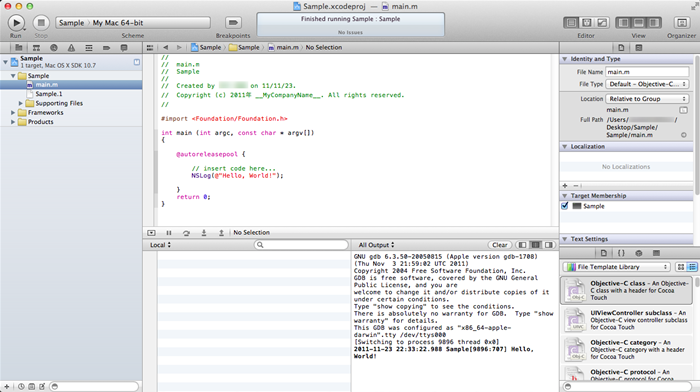
Task: Open the File Type dropdown
Action: pyautogui.click(x=647, y=84)
